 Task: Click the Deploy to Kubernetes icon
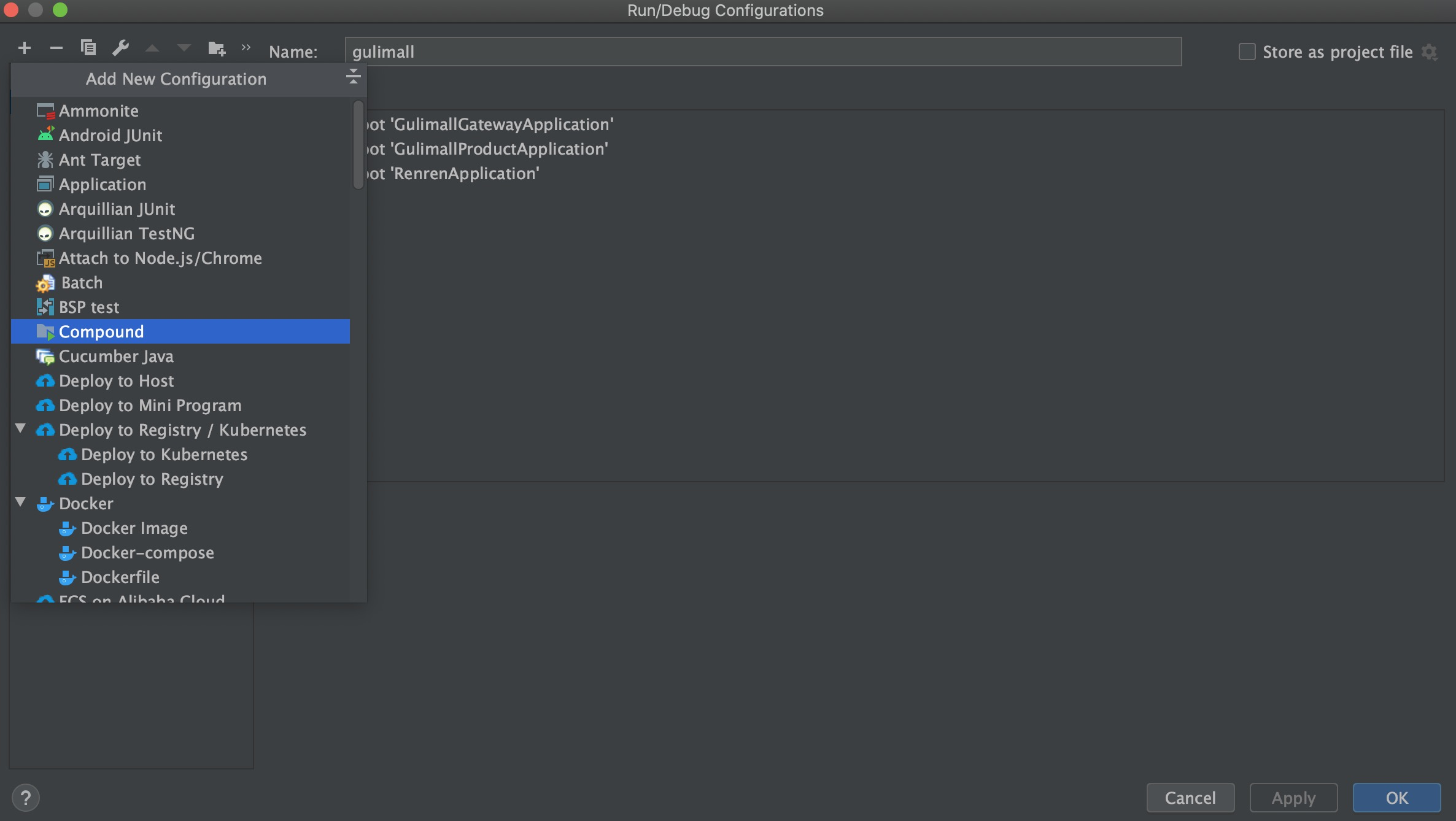[67, 454]
